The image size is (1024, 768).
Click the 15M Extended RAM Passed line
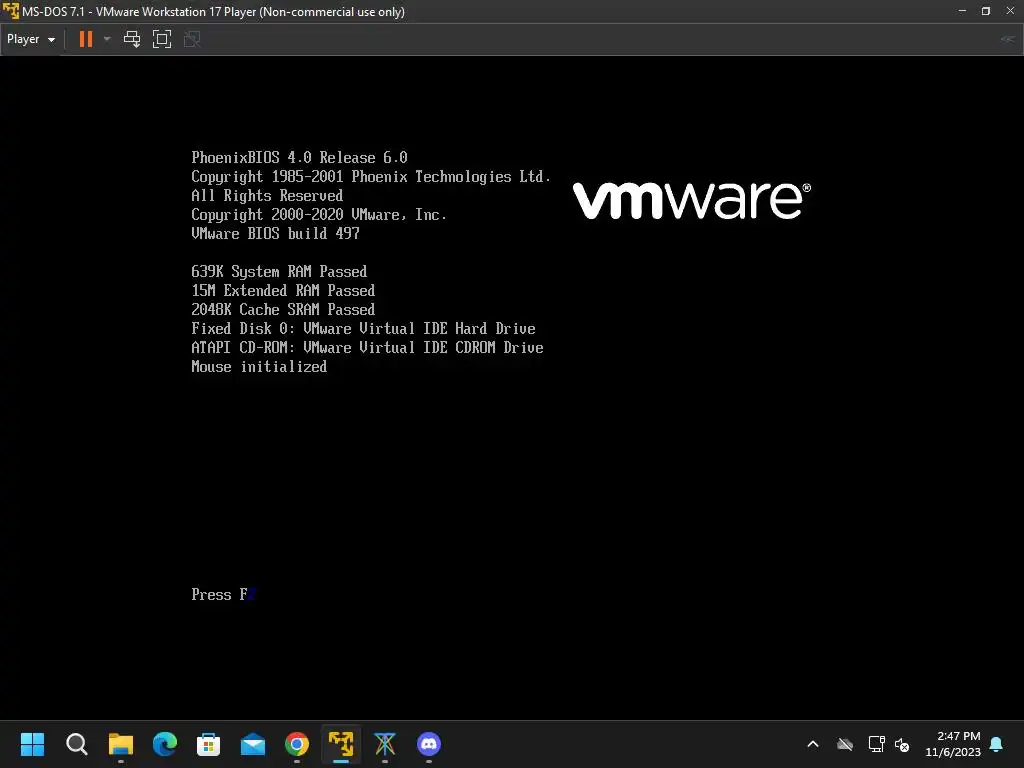[x=283, y=290]
